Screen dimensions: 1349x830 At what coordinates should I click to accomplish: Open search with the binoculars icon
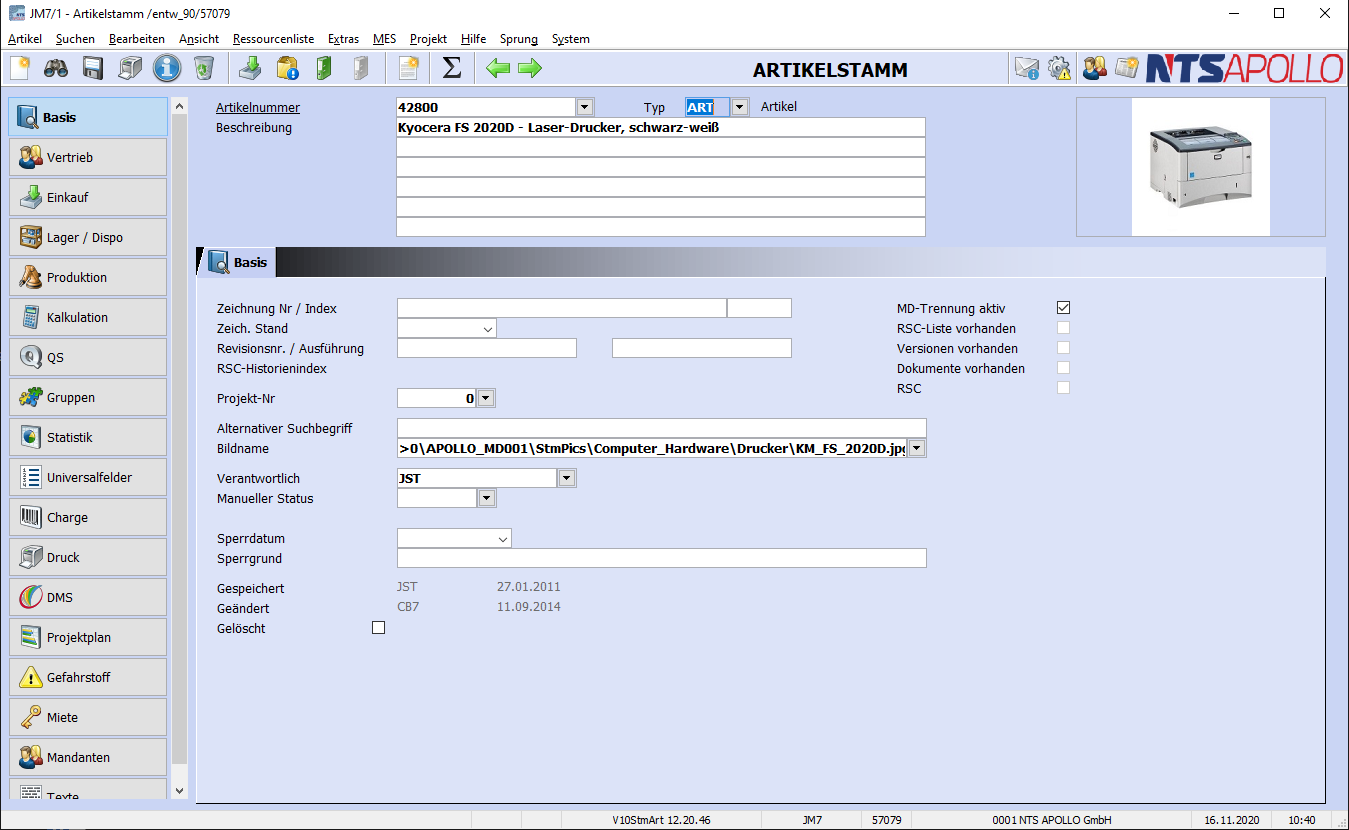56,68
